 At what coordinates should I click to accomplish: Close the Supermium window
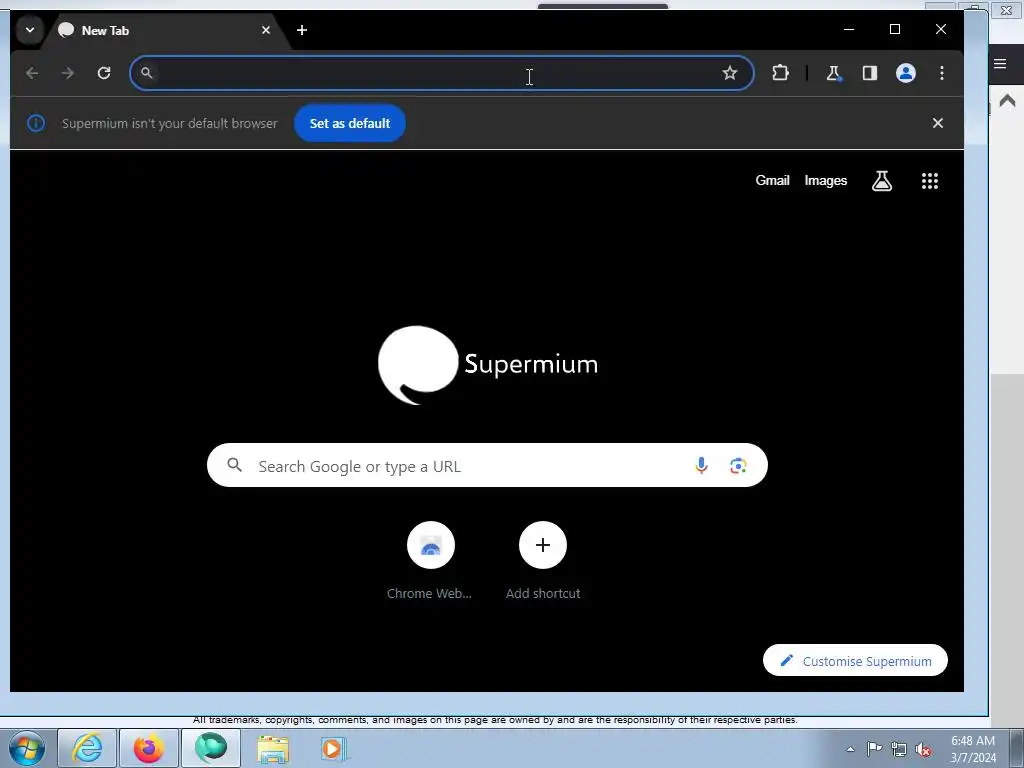point(940,29)
